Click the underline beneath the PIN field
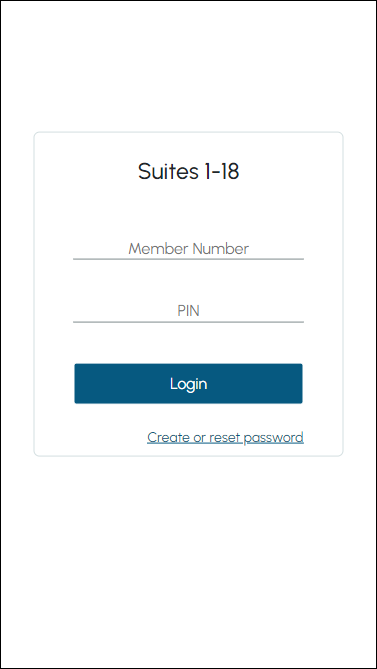The image size is (377, 669). [188, 322]
